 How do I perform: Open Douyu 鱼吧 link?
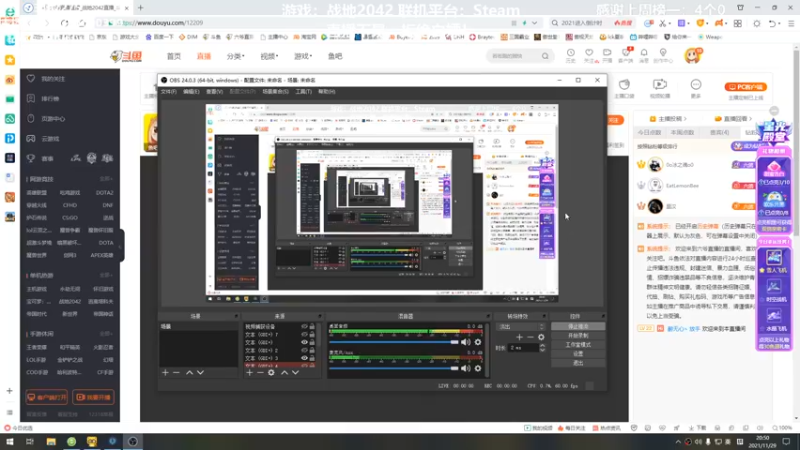(x=335, y=56)
